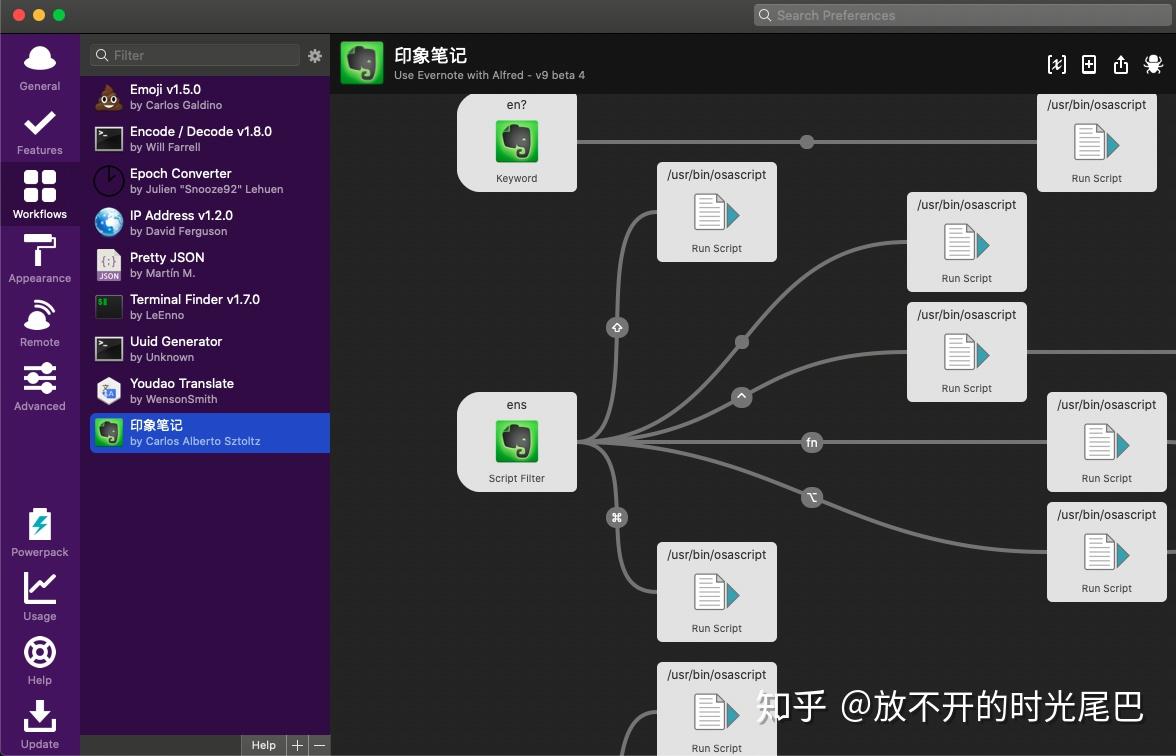Click the add new workflow object icon
Viewport: 1176px width, 756px height.
pos(1088,63)
